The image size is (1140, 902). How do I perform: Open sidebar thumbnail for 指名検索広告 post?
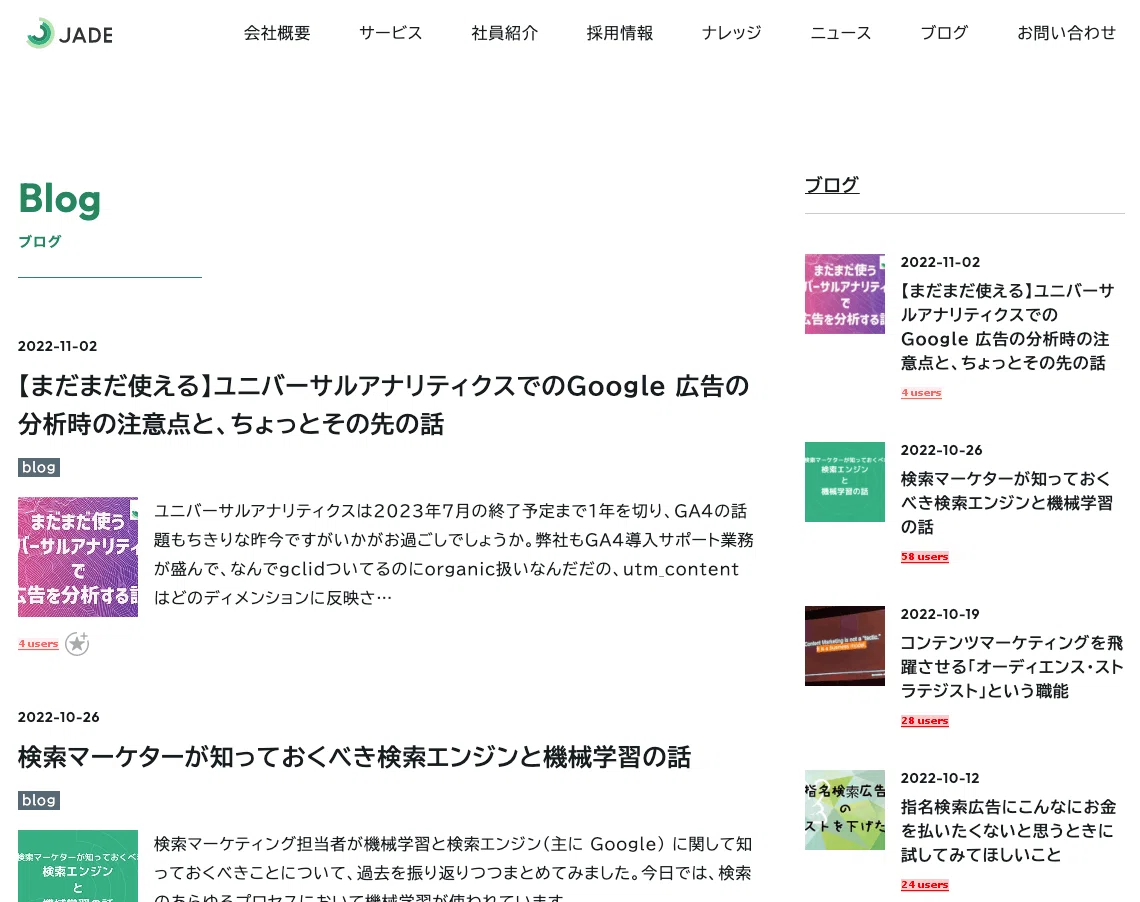coord(845,810)
